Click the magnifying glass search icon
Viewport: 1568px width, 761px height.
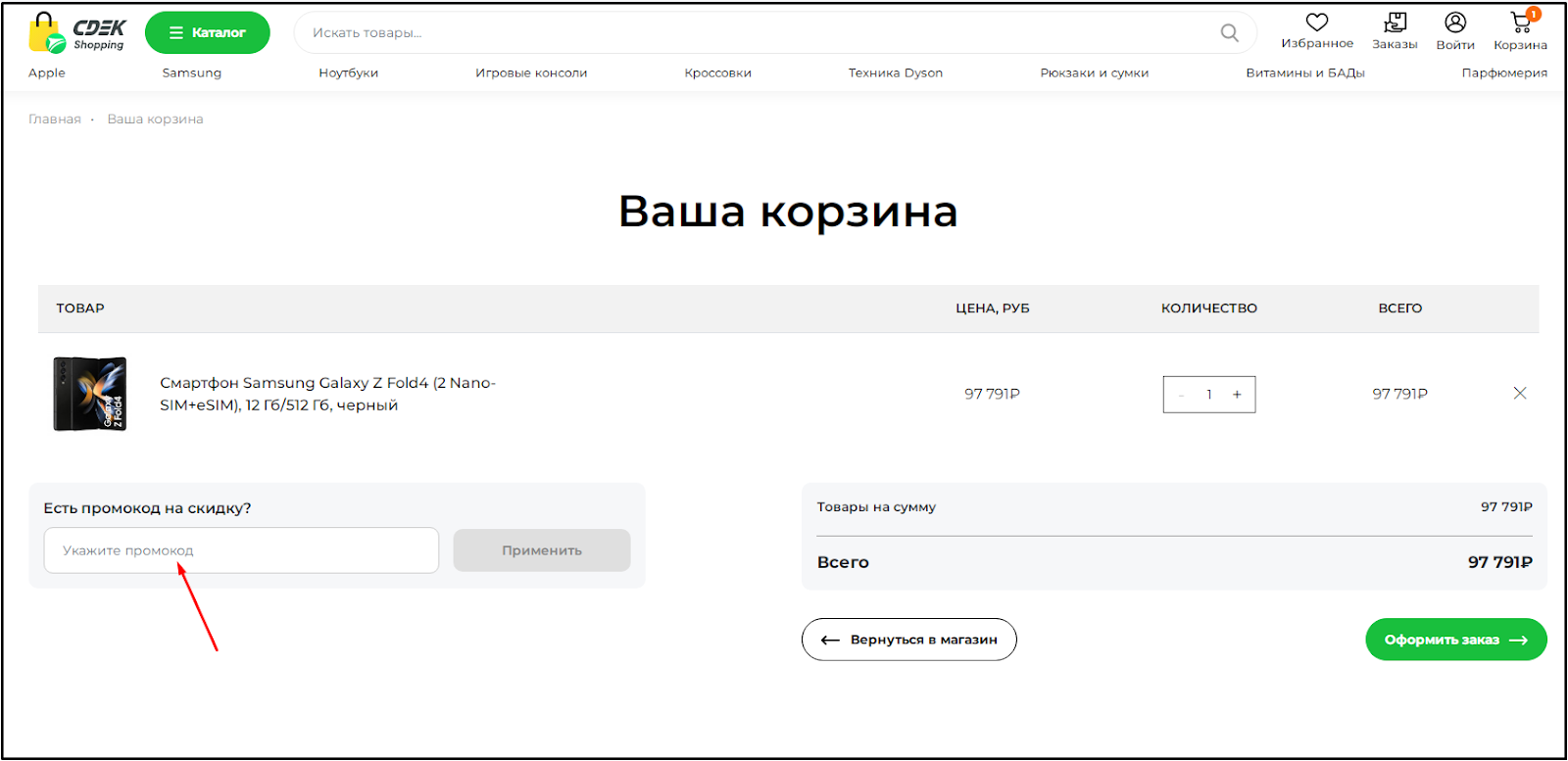click(x=1229, y=32)
